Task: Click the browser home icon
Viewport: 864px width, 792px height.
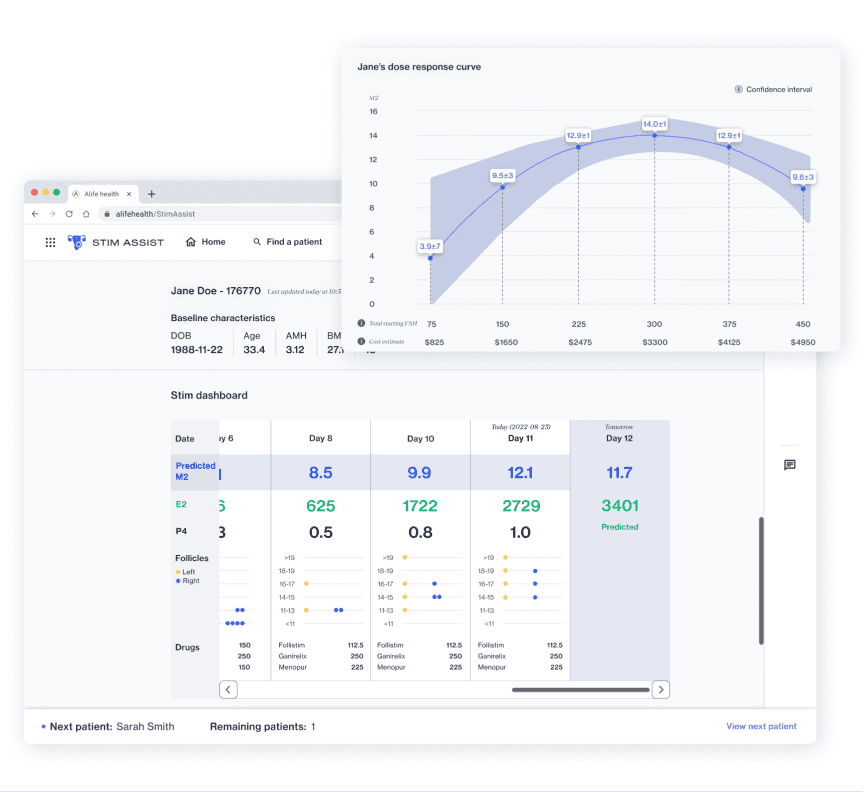Action: coord(86,214)
